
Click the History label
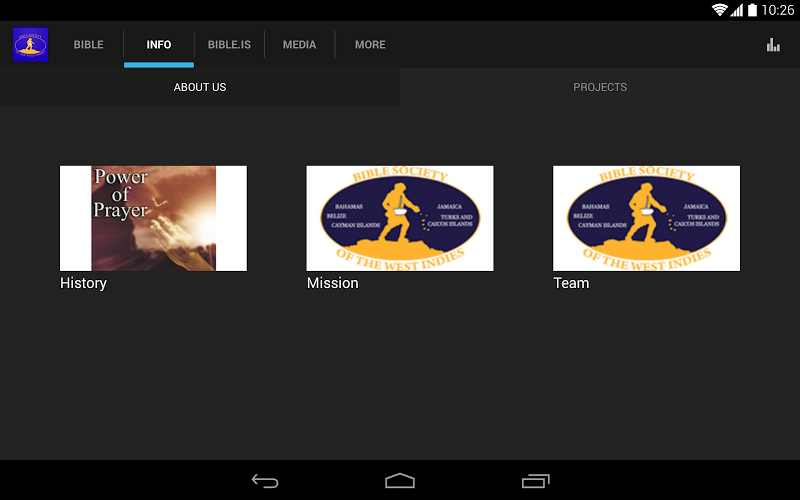(x=83, y=284)
